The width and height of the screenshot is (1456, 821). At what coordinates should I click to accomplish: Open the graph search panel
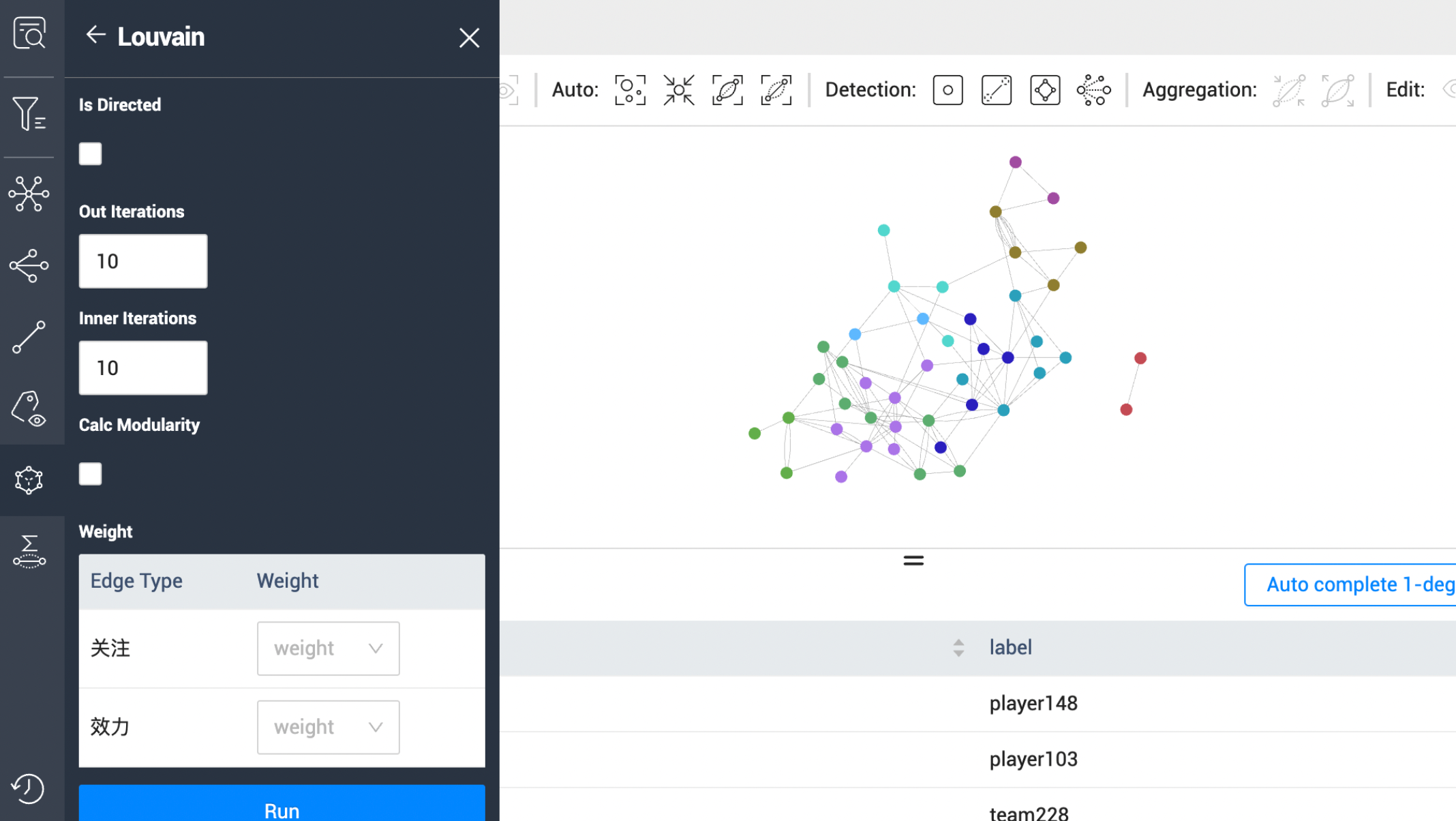(29, 32)
